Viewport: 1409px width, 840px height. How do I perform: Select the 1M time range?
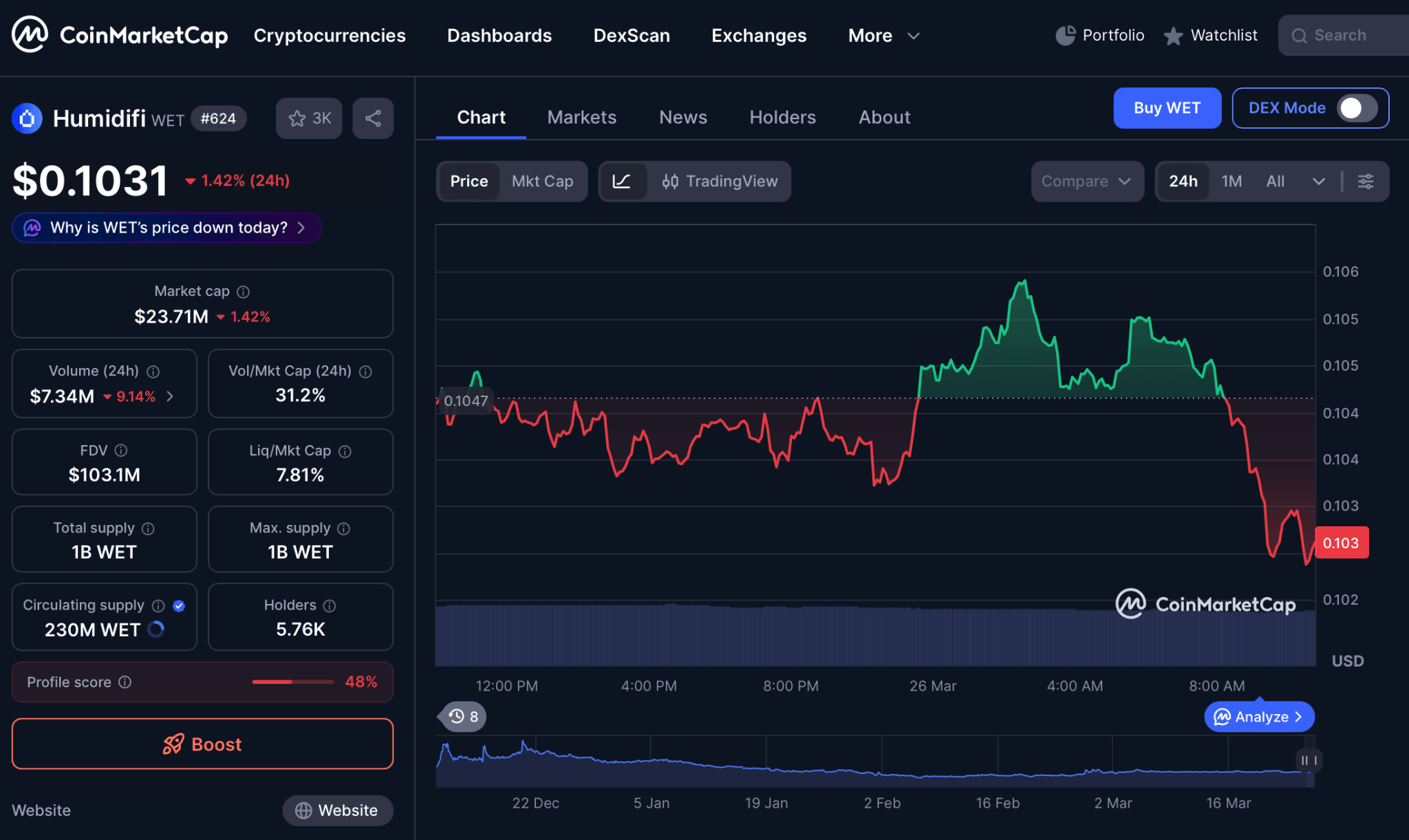click(x=1231, y=181)
